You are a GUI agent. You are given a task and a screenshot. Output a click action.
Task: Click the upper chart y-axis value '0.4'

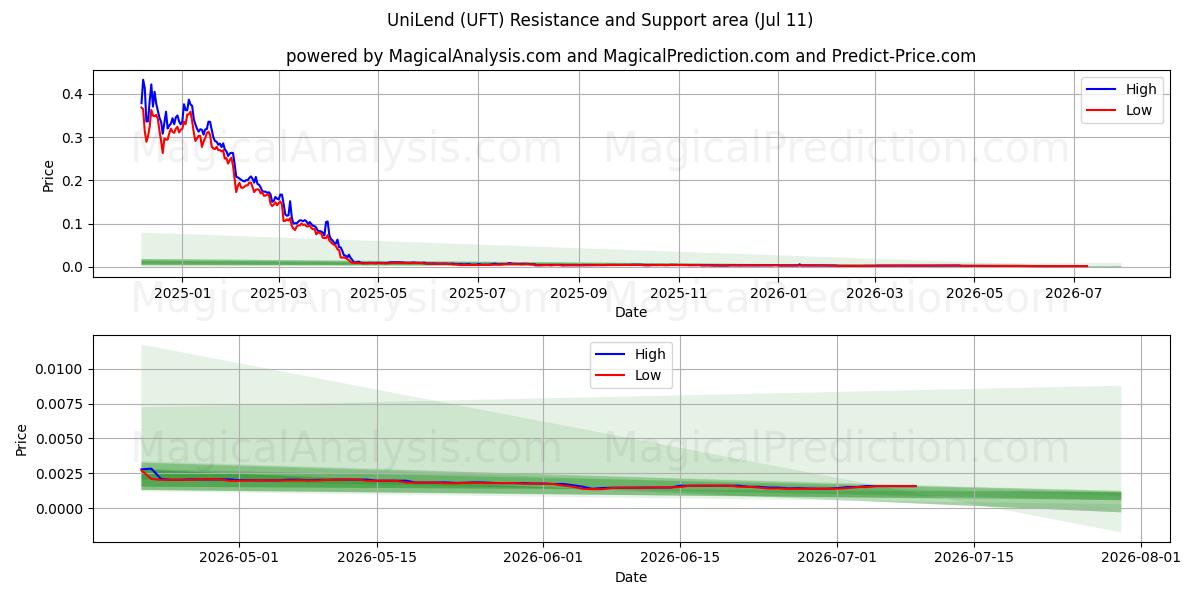[75, 94]
